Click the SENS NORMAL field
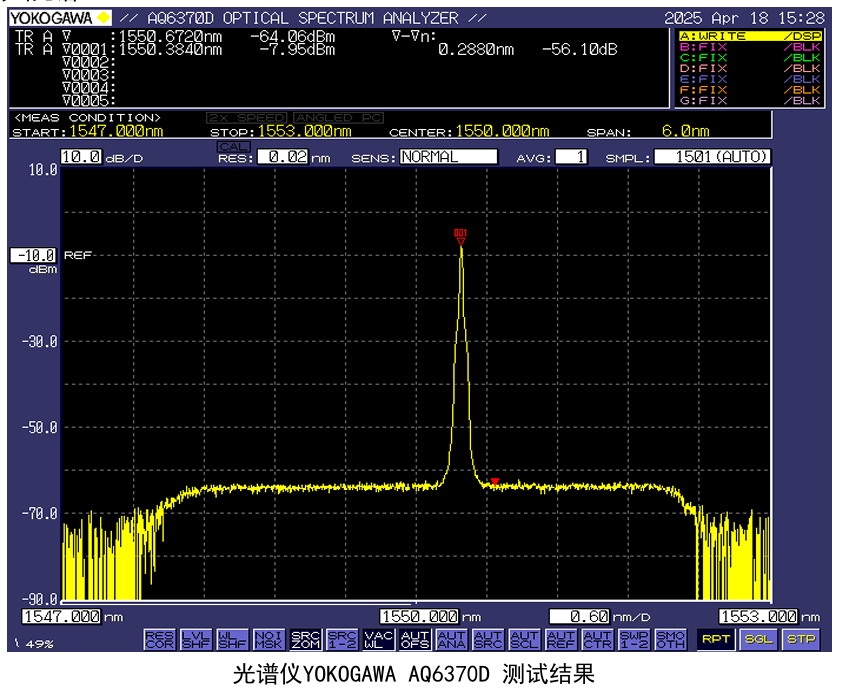This screenshot has height=689, width=845. [448, 157]
